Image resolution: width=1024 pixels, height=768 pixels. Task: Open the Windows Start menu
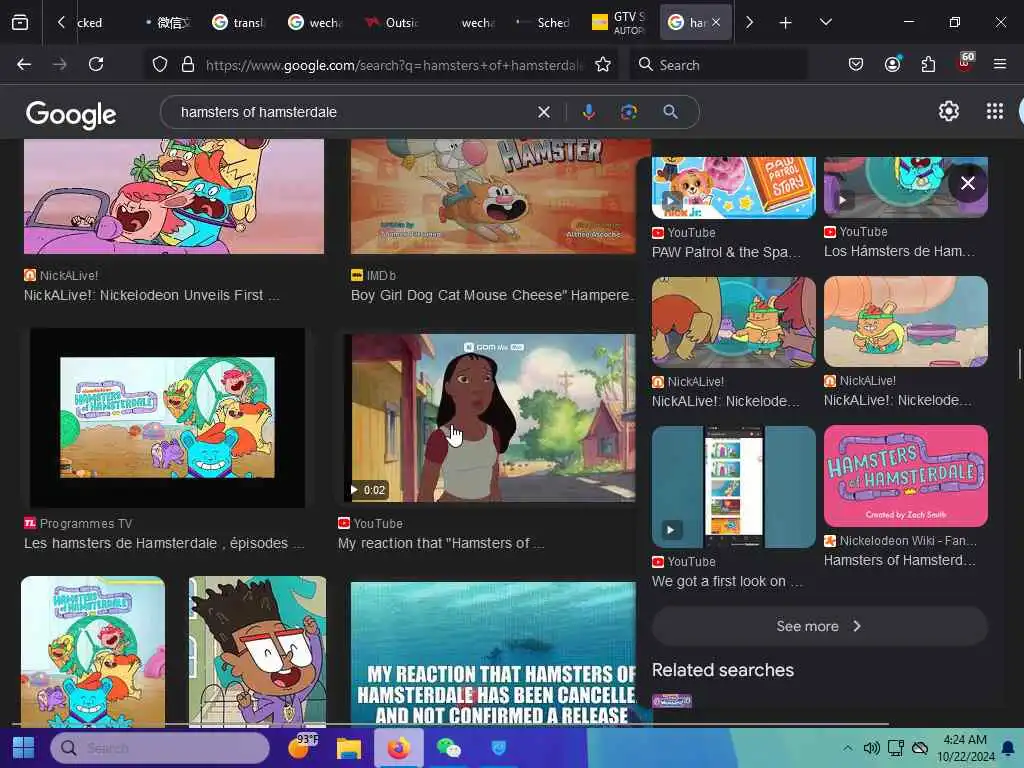(x=24, y=748)
